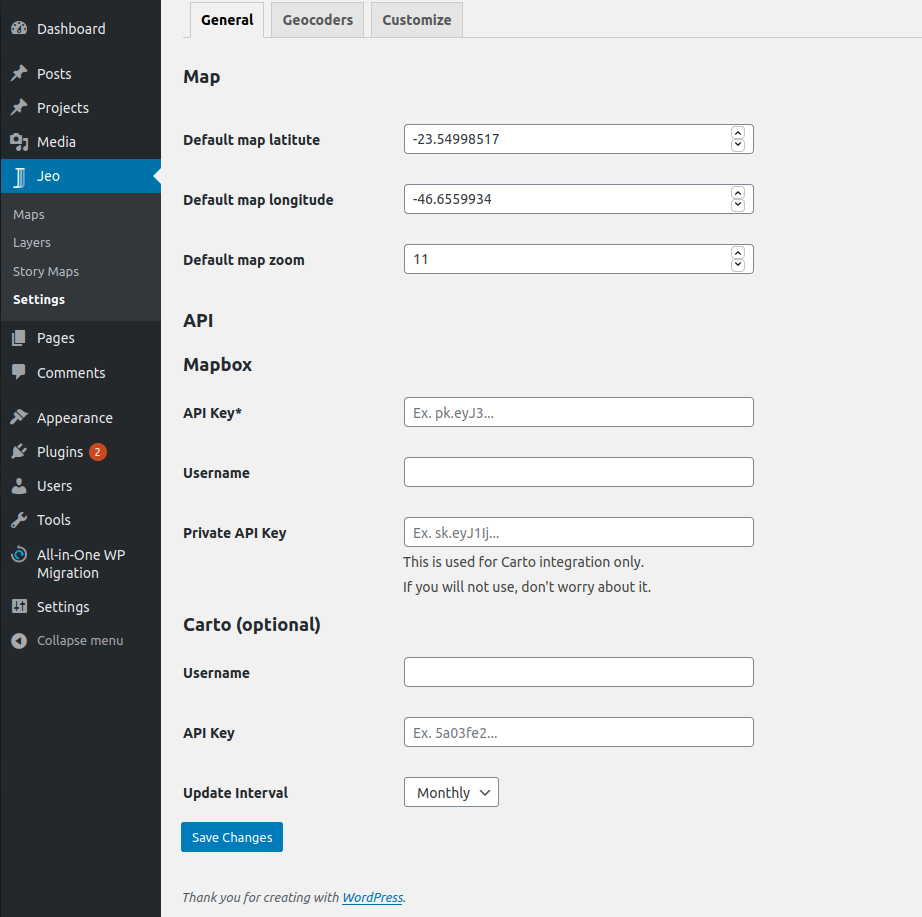The height and width of the screenshot is (917, 922).
Task: Click the Carto API Key input
Action: point(579,732)
